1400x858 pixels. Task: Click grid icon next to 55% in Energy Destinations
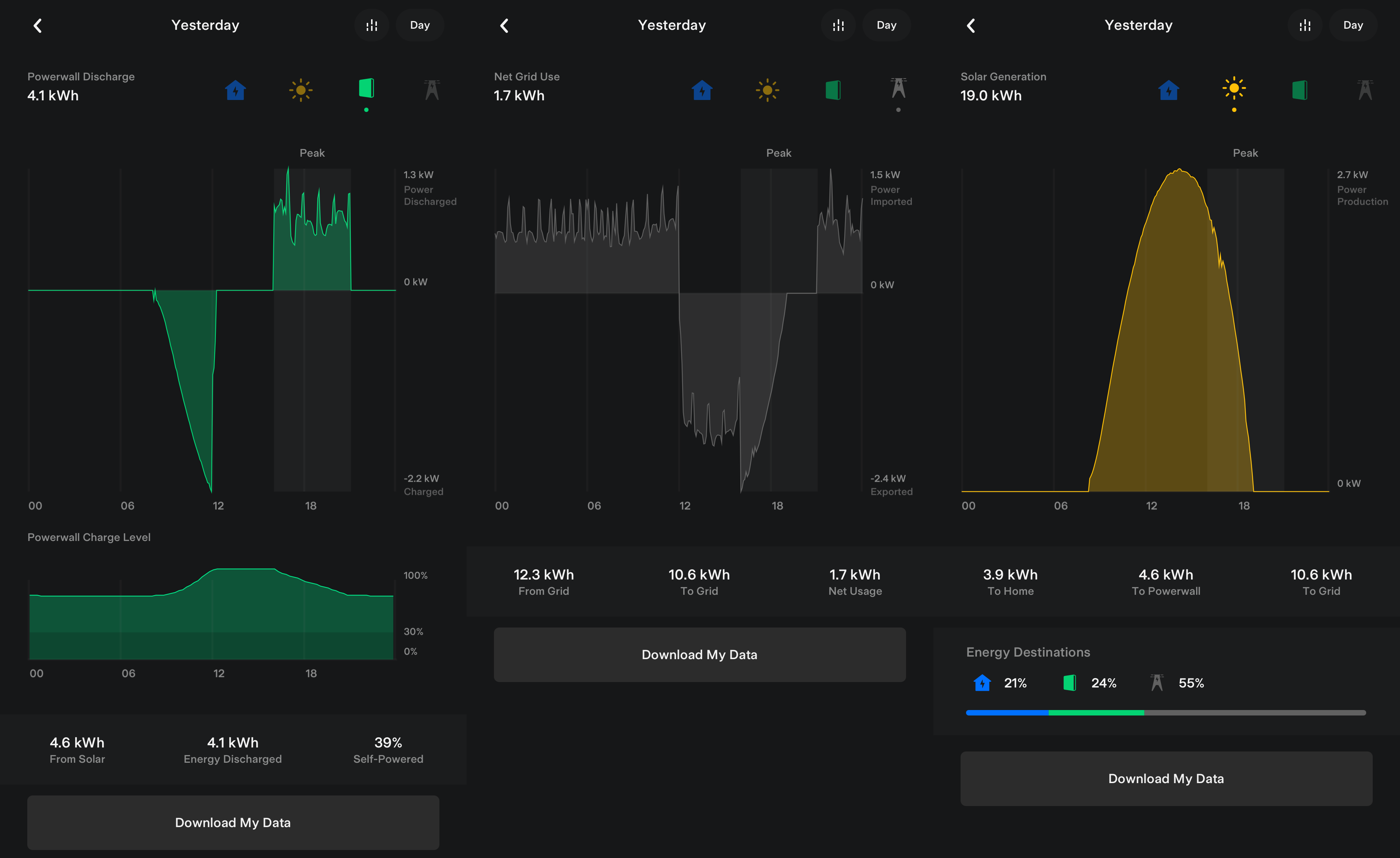point(1157,682)
